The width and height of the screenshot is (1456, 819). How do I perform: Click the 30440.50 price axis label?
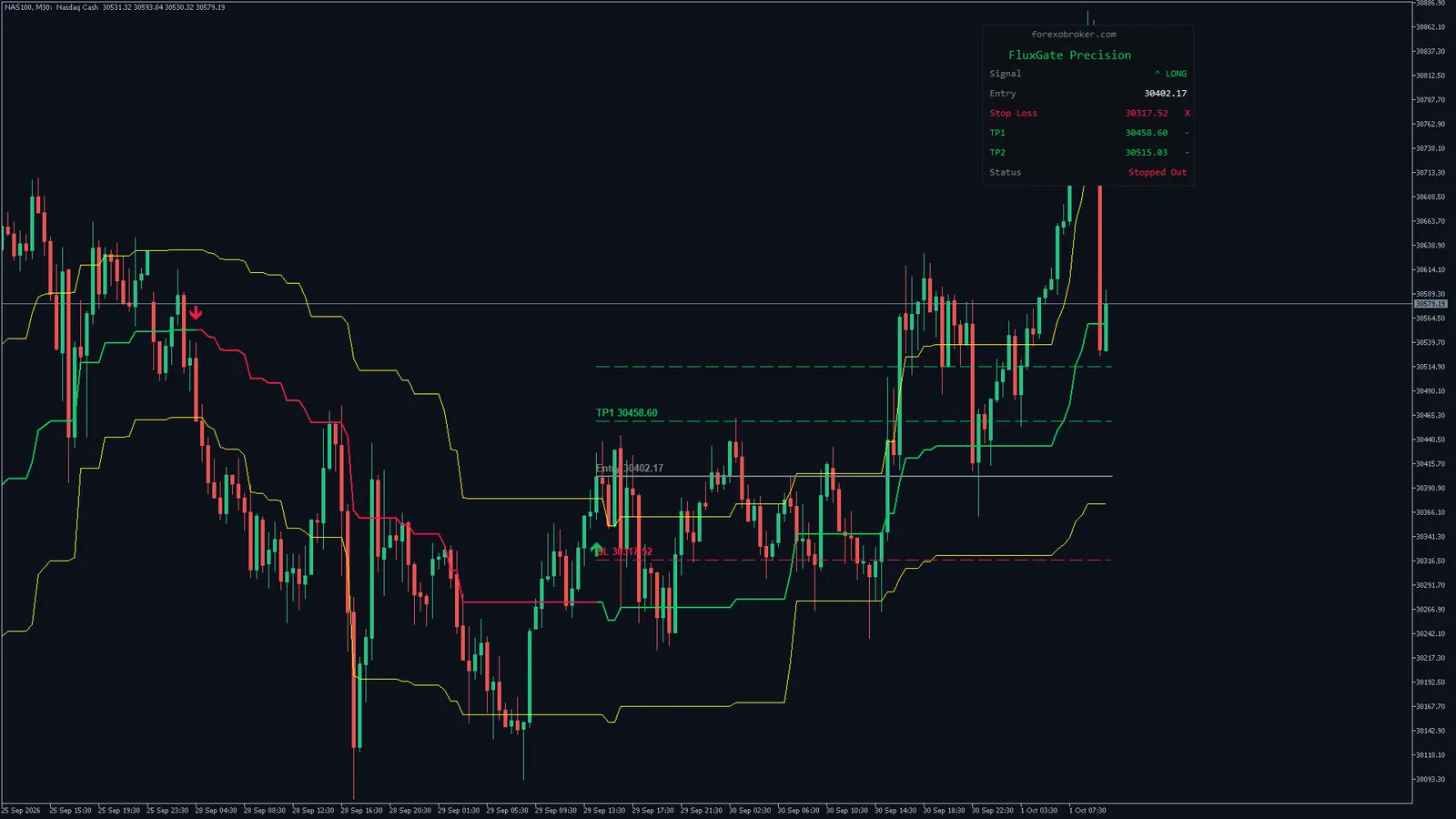(x=1430, y=440)
